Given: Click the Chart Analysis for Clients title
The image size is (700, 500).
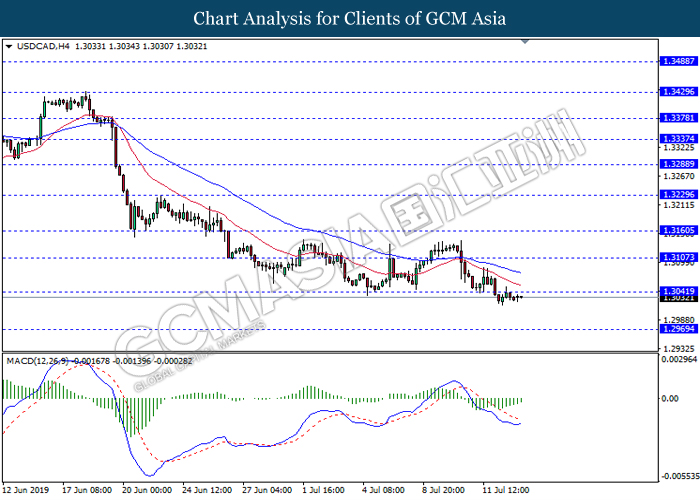Looking at the screenshot, I should coord(349,18).
